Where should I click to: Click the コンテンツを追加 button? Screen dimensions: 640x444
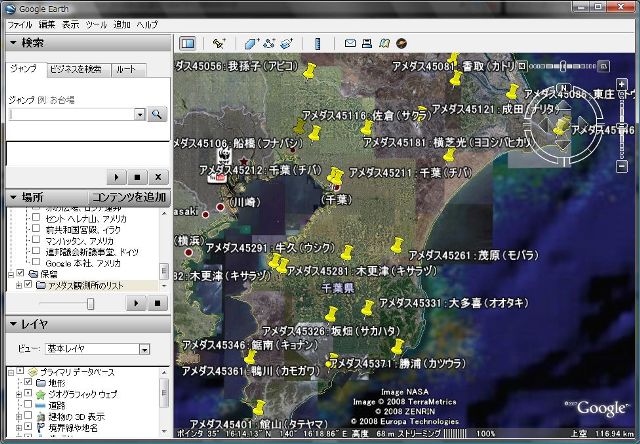(x=129, y=197)
